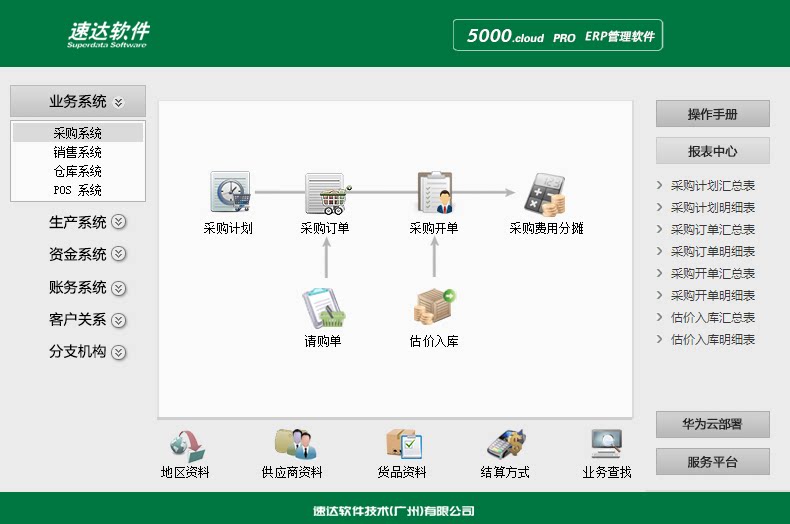
Task: Open the 估价入库 crate icon
Action: pos(434,306)
